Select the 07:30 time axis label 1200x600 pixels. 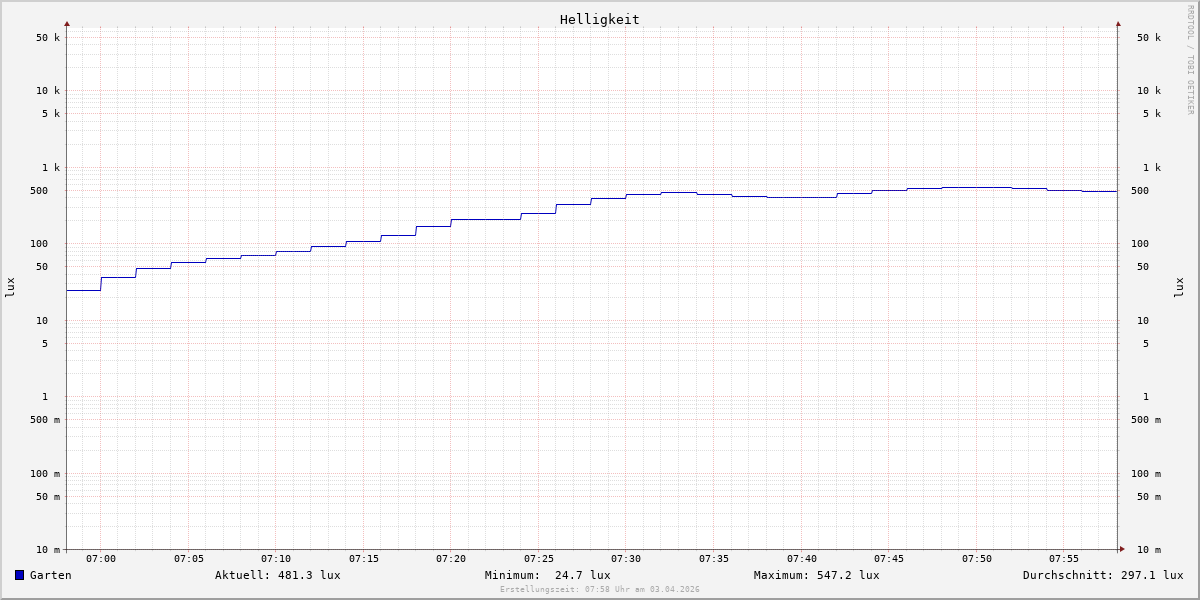tap(626, 559)
